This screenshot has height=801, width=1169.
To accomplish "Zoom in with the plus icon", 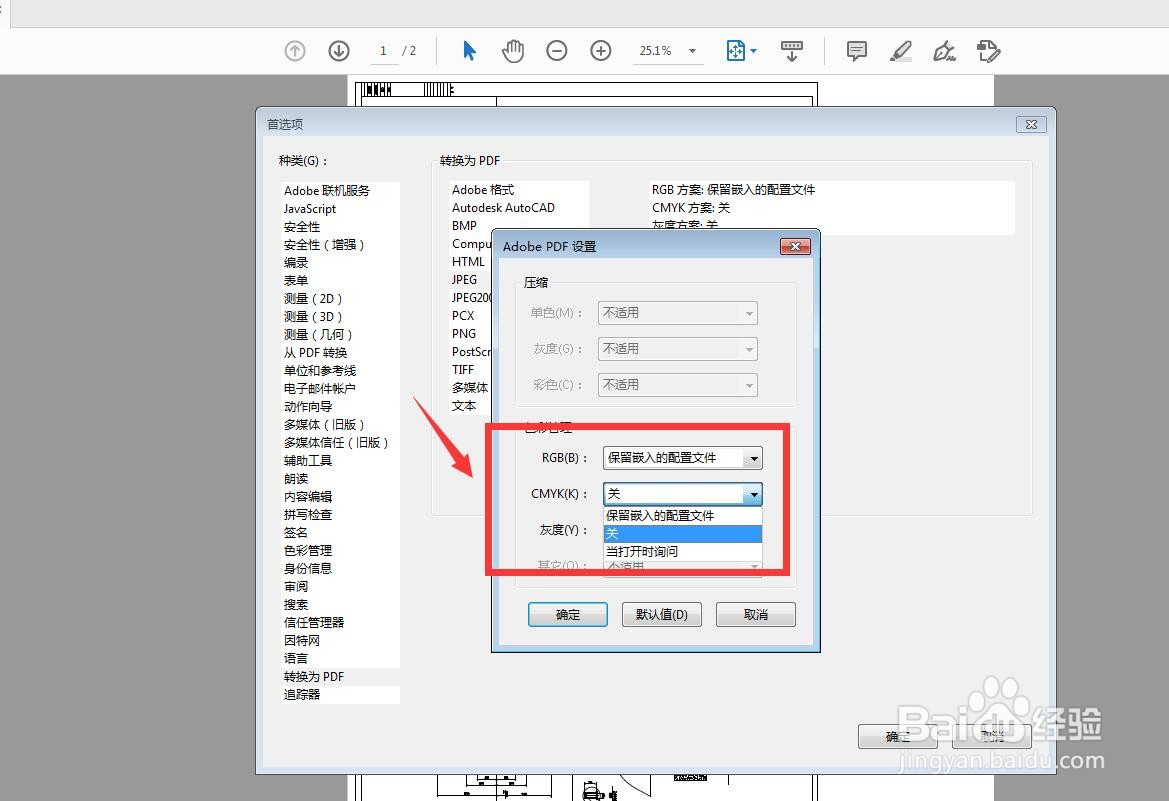I will (601, 51).
